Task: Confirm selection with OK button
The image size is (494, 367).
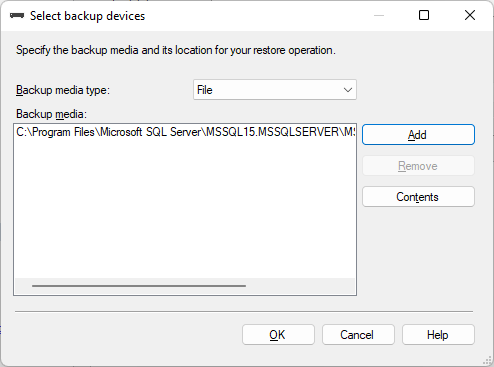Action: (x=278, y=335)
